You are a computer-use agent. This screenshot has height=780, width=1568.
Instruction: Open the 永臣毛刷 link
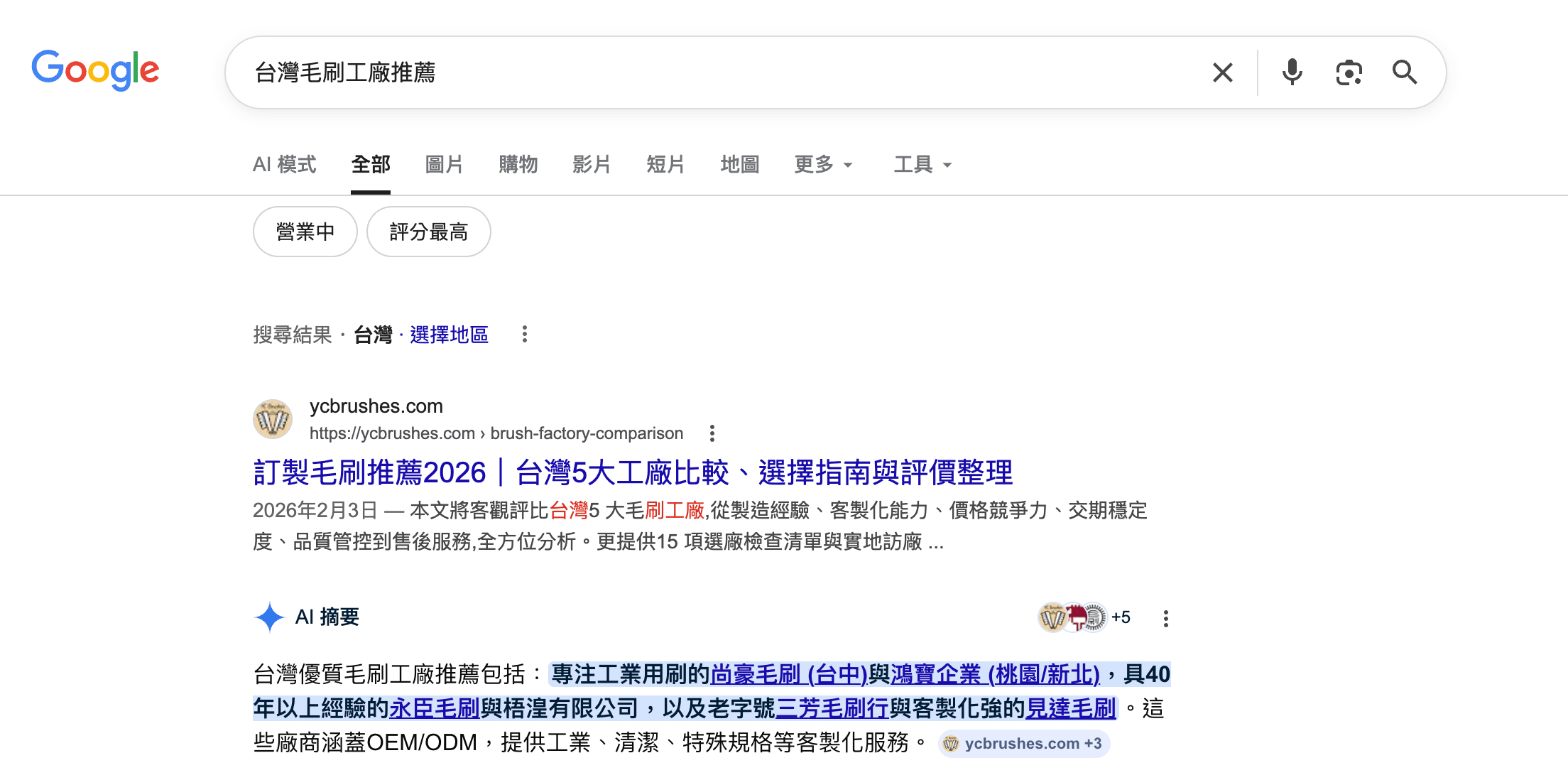coord(435,708)
